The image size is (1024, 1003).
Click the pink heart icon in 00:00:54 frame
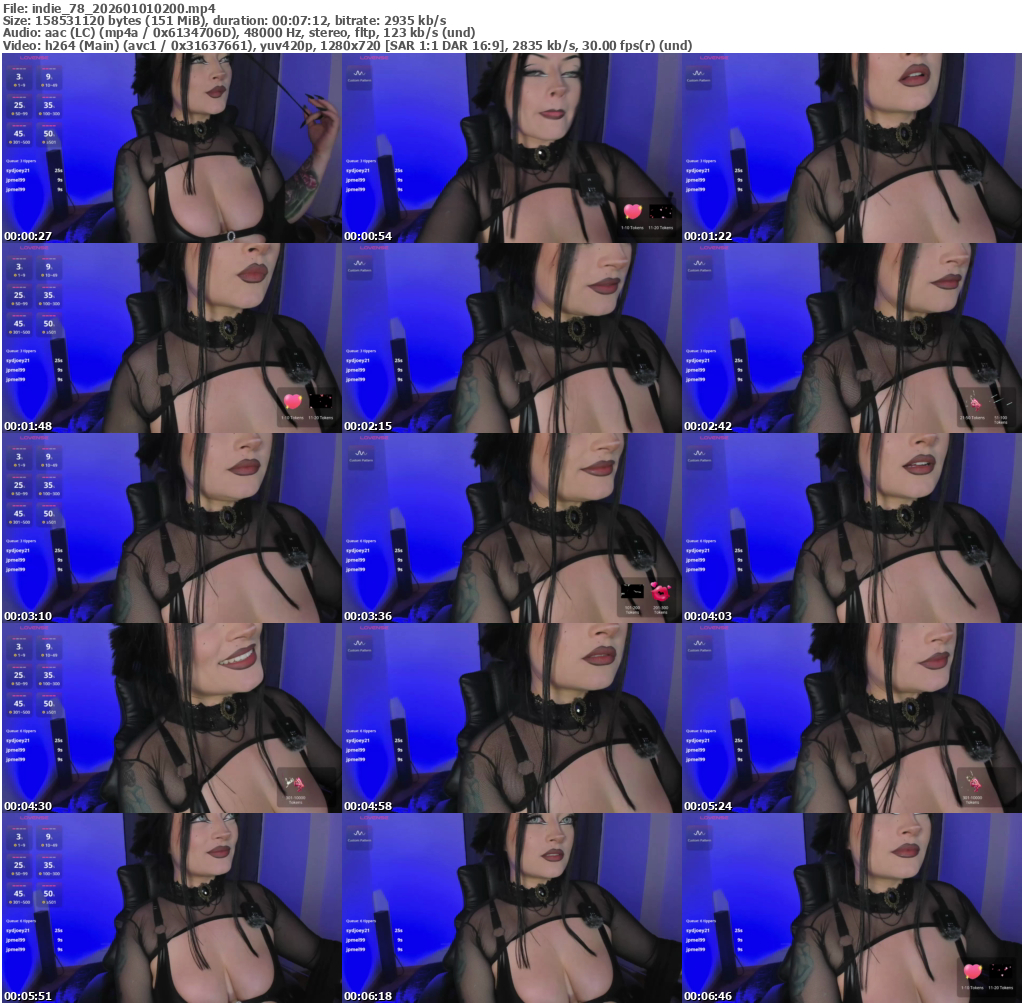[632, 212]
